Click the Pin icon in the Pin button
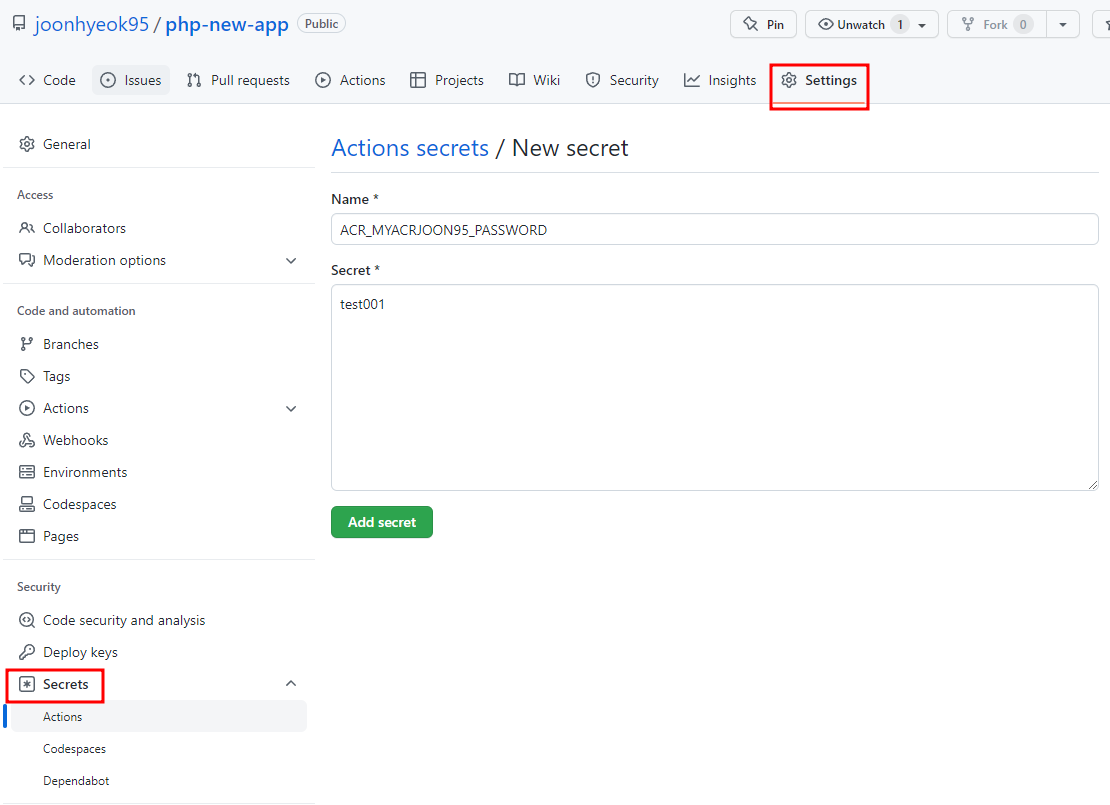The height and width of the screenshot is (805, 1110). (x=750, y=24)
